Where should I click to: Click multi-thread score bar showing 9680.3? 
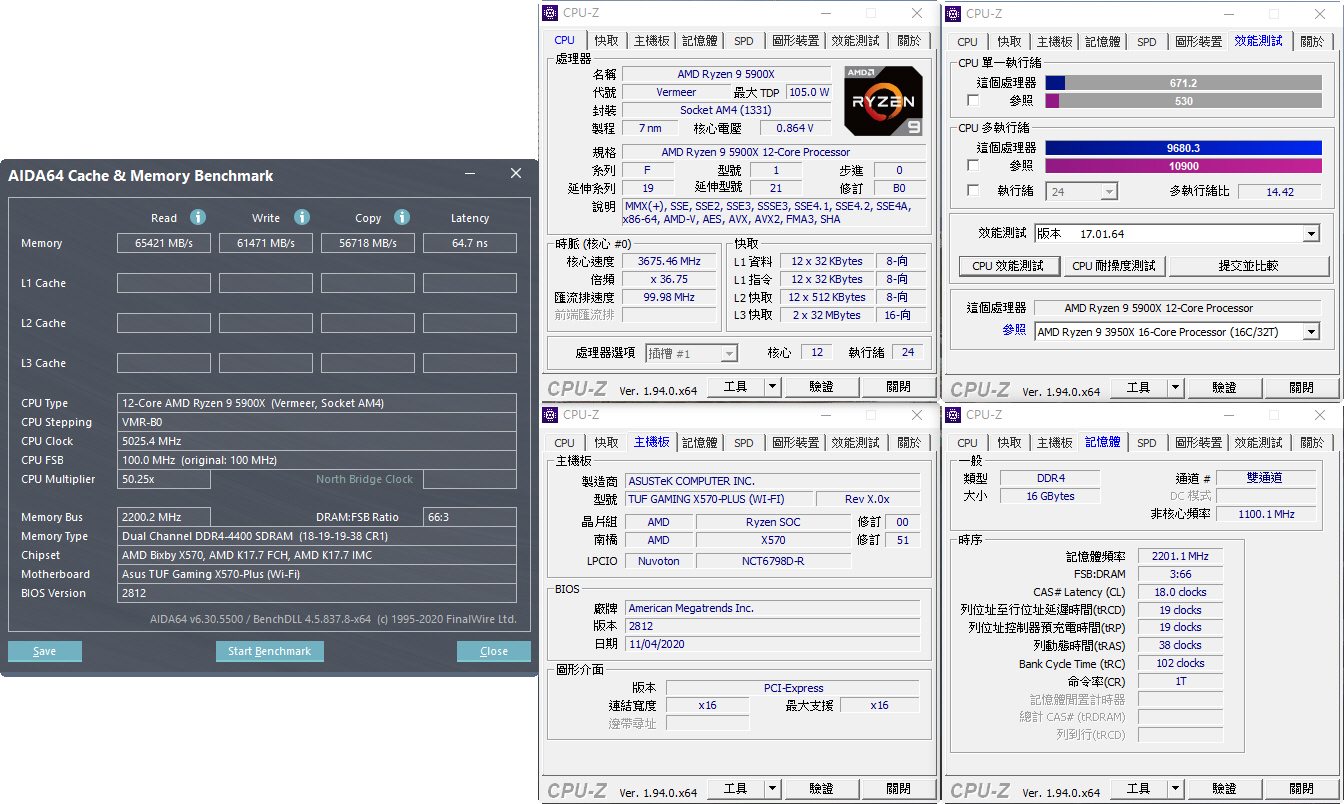(x=1183, y=148)
